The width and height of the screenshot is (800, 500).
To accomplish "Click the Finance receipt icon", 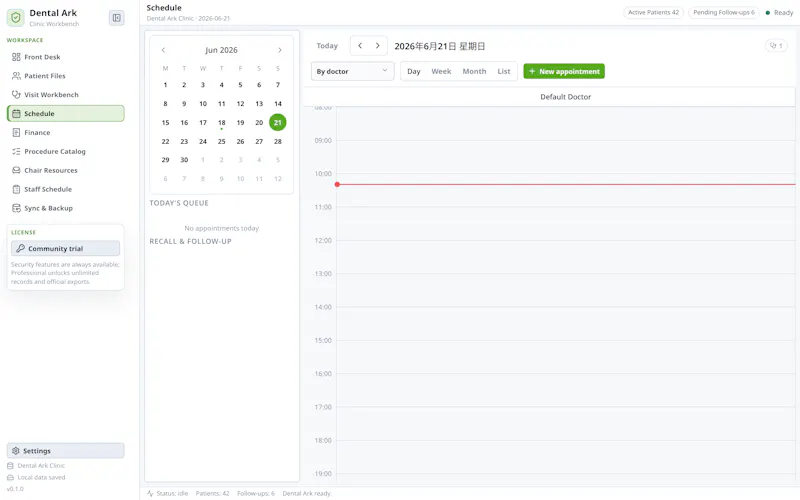I will coord(16,133).
